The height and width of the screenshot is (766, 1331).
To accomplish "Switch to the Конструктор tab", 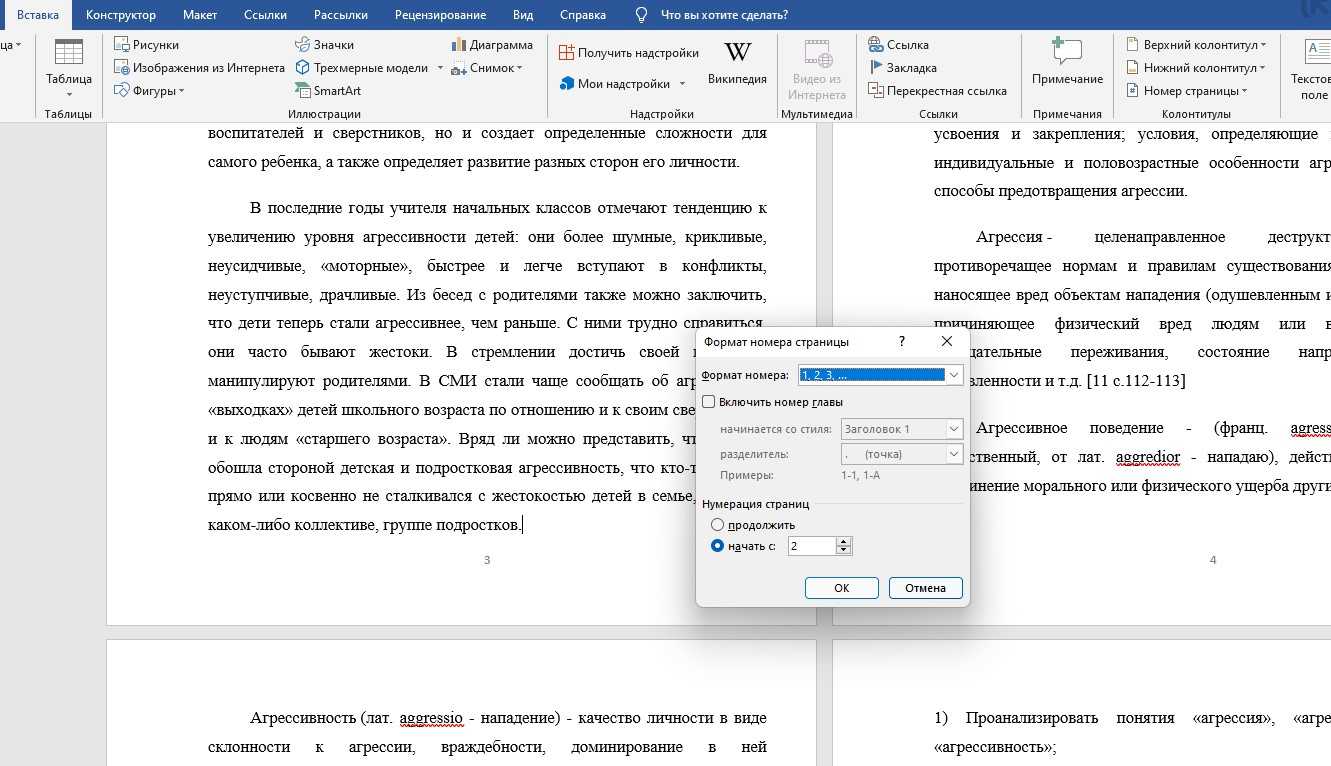I will pyautogui.click(x=121, y=15).
